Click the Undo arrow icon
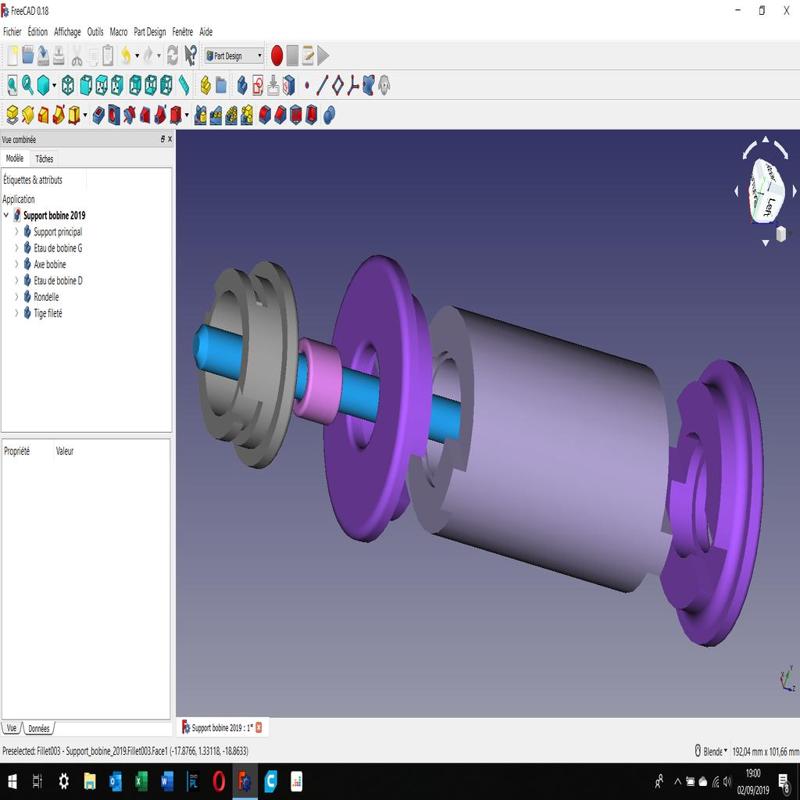Image resolution: width=800 pixels, height=800 pixels. click(124, 56)
